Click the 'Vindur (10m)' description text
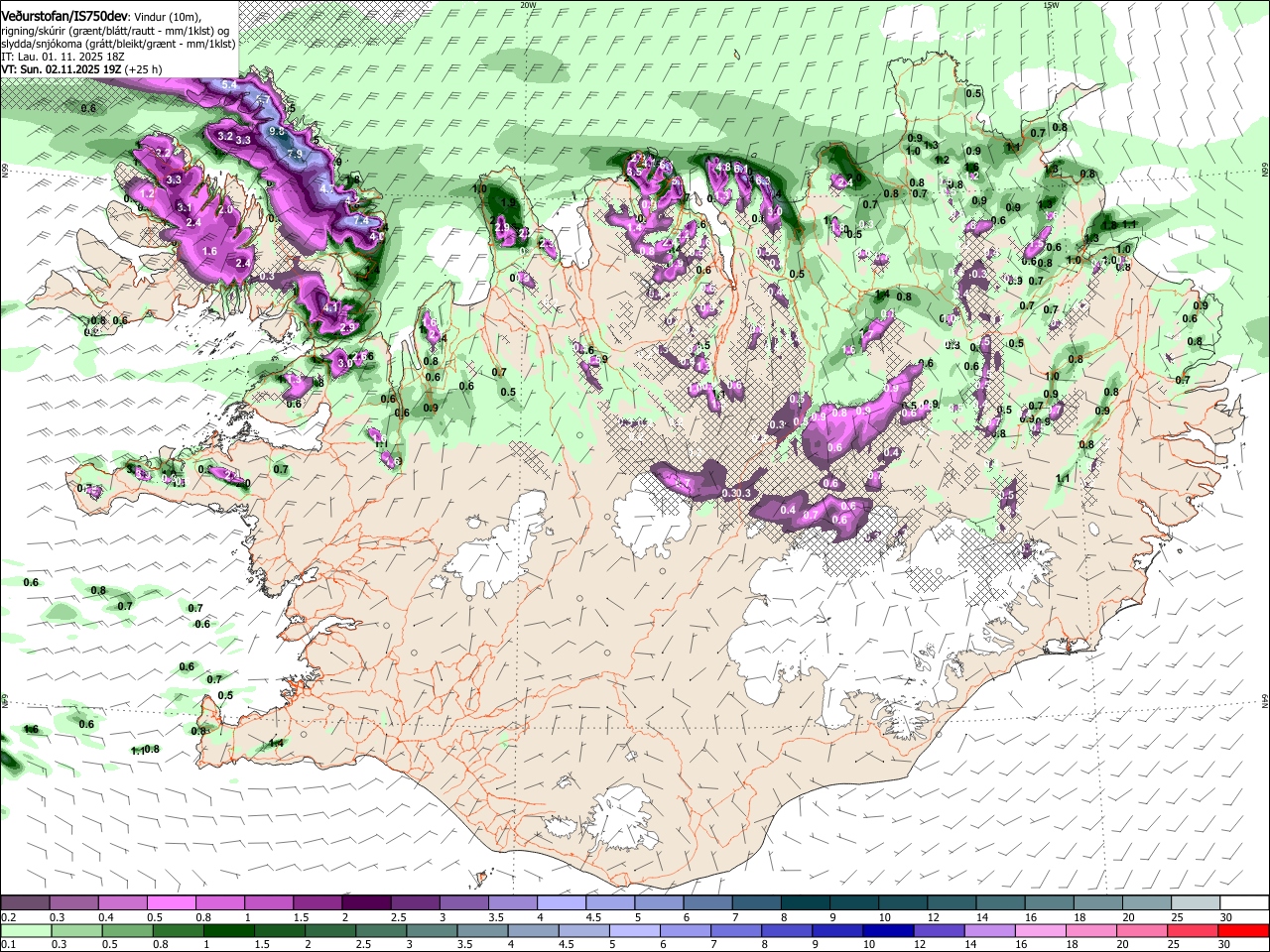This screenshot has height=952, width=1270. [168, 18]
